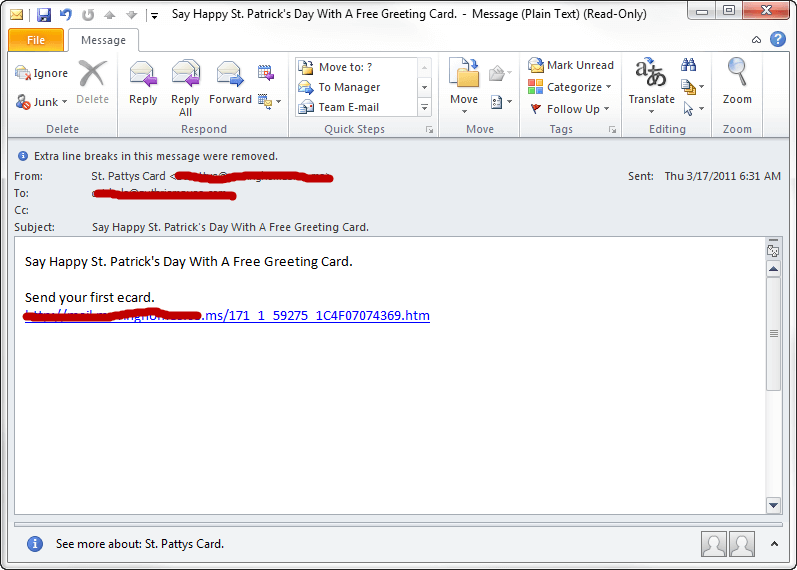
Task: Open the Select cursor dropdown
Action: 692,109
